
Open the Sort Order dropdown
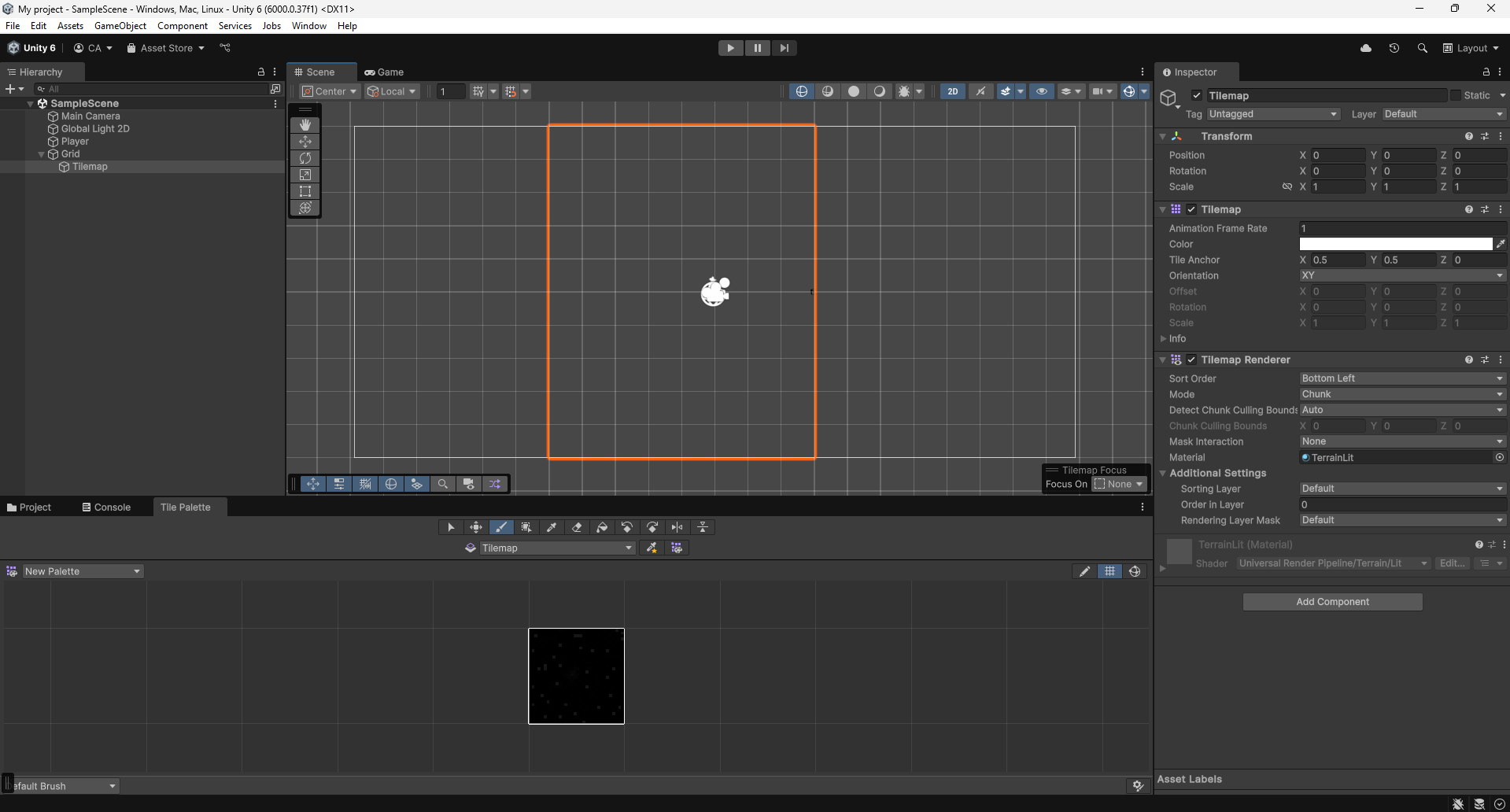(1403, 378)
